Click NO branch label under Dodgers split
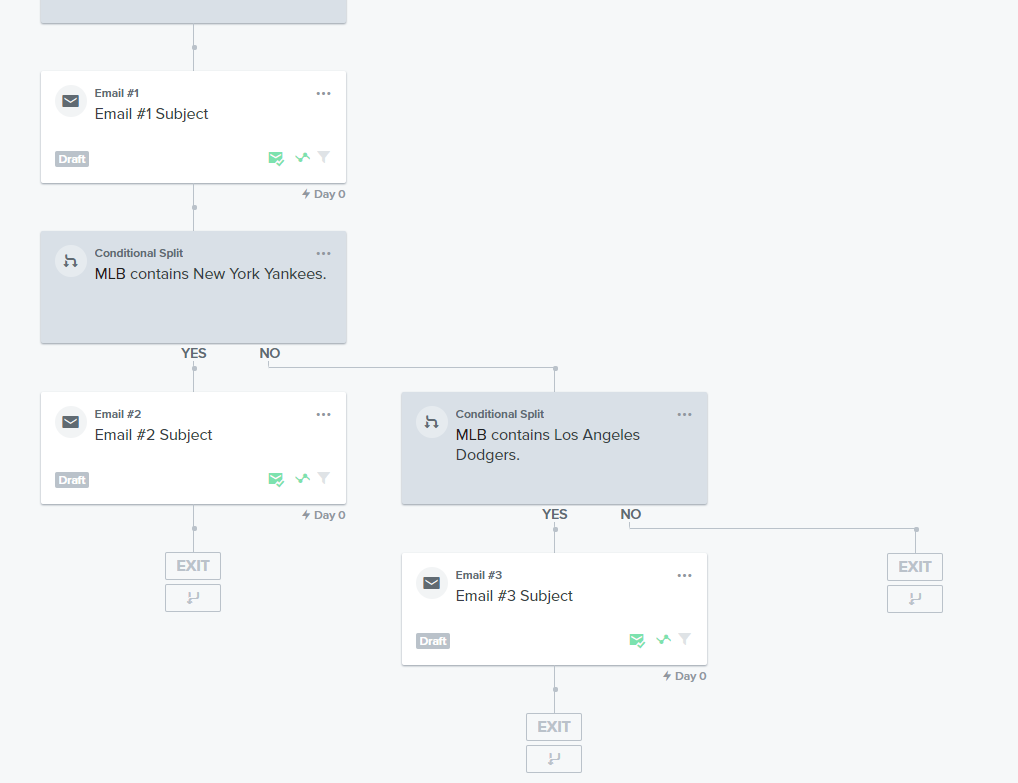 click(630, 514)
